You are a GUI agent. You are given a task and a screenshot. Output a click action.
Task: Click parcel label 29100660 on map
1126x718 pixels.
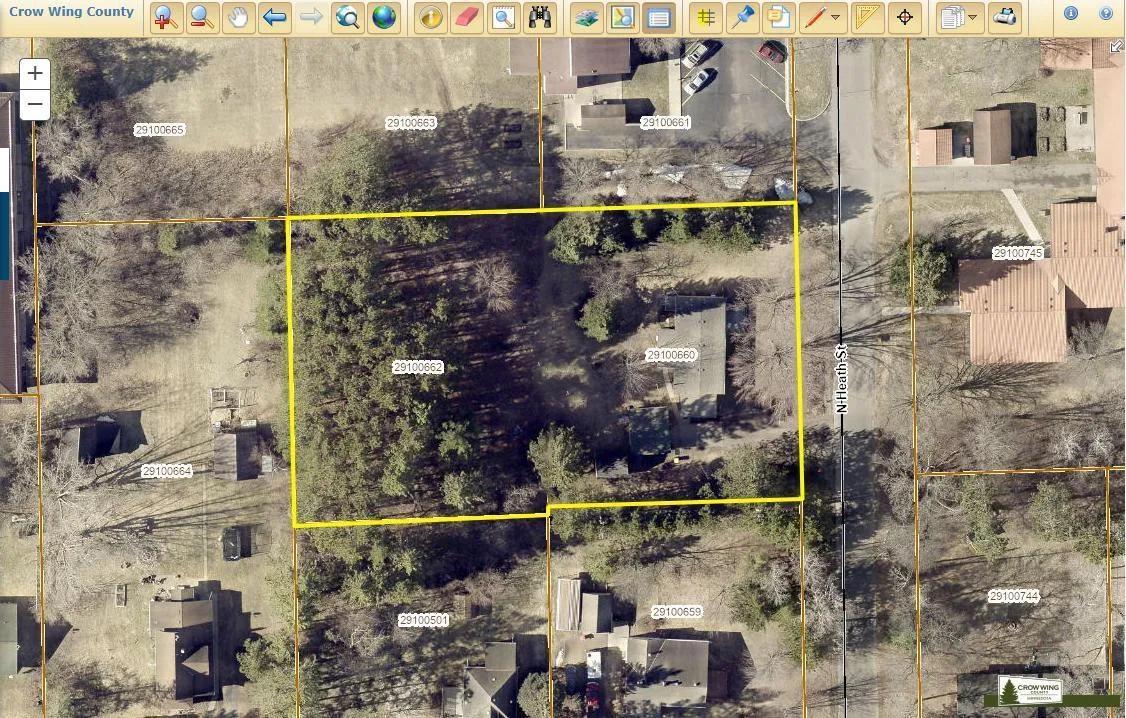pos(671,355)
